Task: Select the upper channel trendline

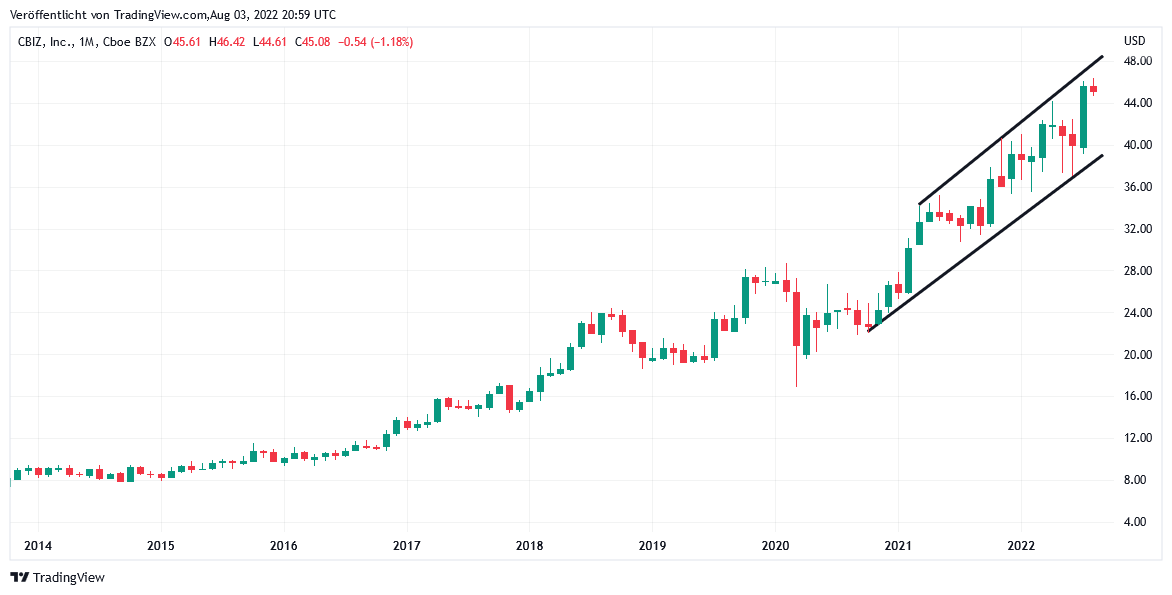Action: point(1010,130)
